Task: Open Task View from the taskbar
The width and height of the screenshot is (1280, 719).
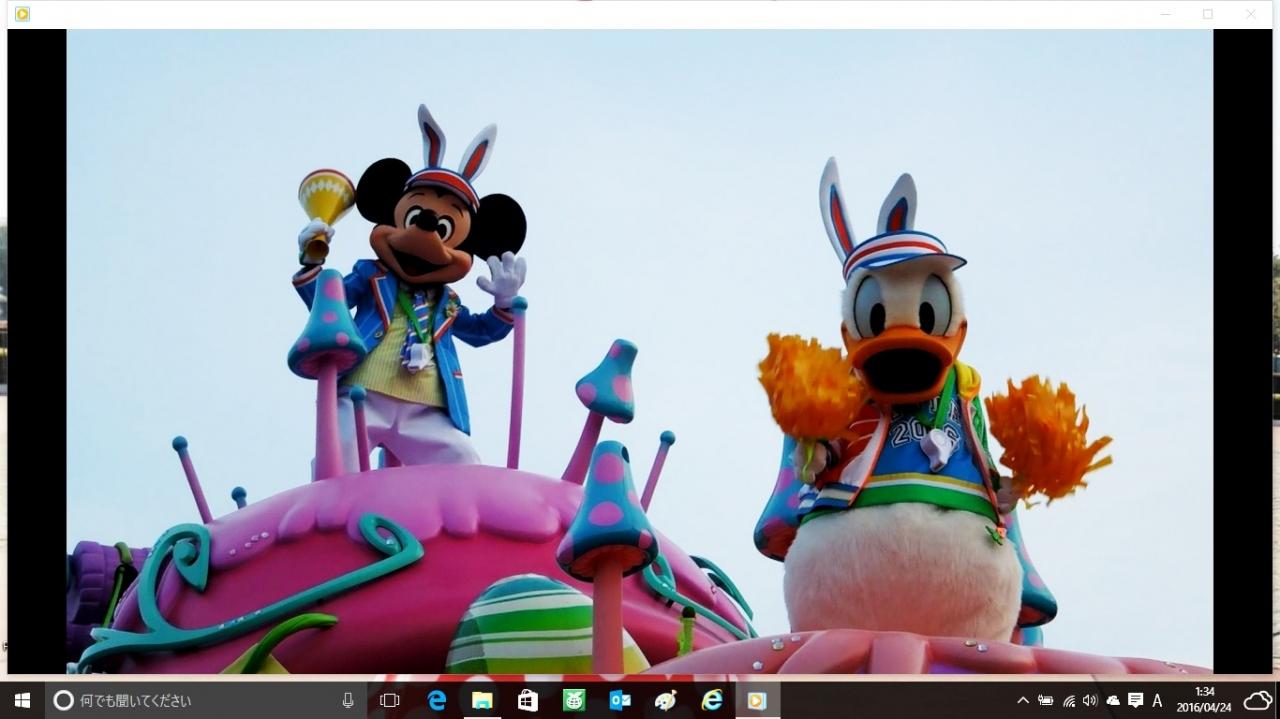Action: tap(390, 701)
